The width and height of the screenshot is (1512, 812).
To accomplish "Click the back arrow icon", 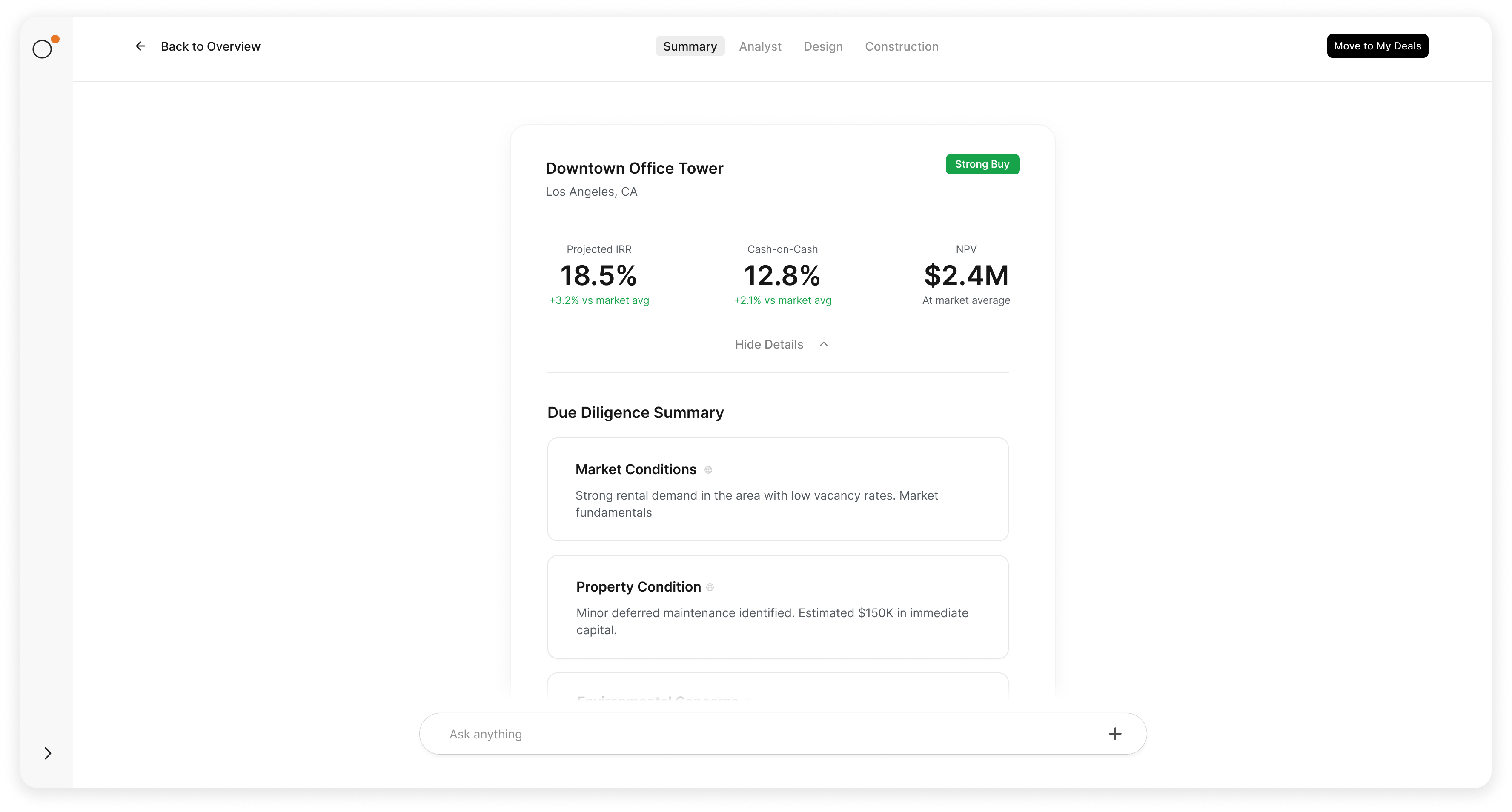I will (140, 46).
